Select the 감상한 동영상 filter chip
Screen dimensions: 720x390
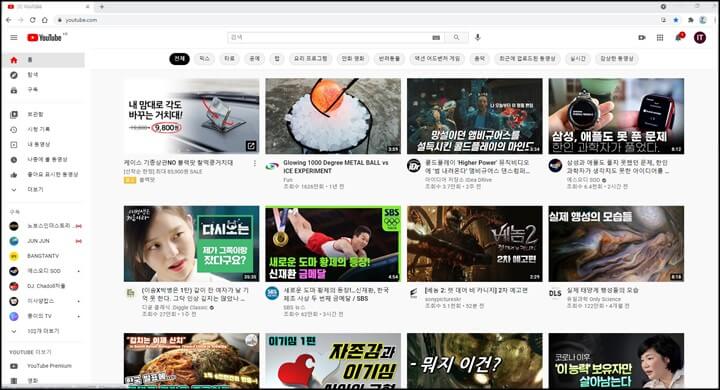pyautogui.click(x=617, y=59)
